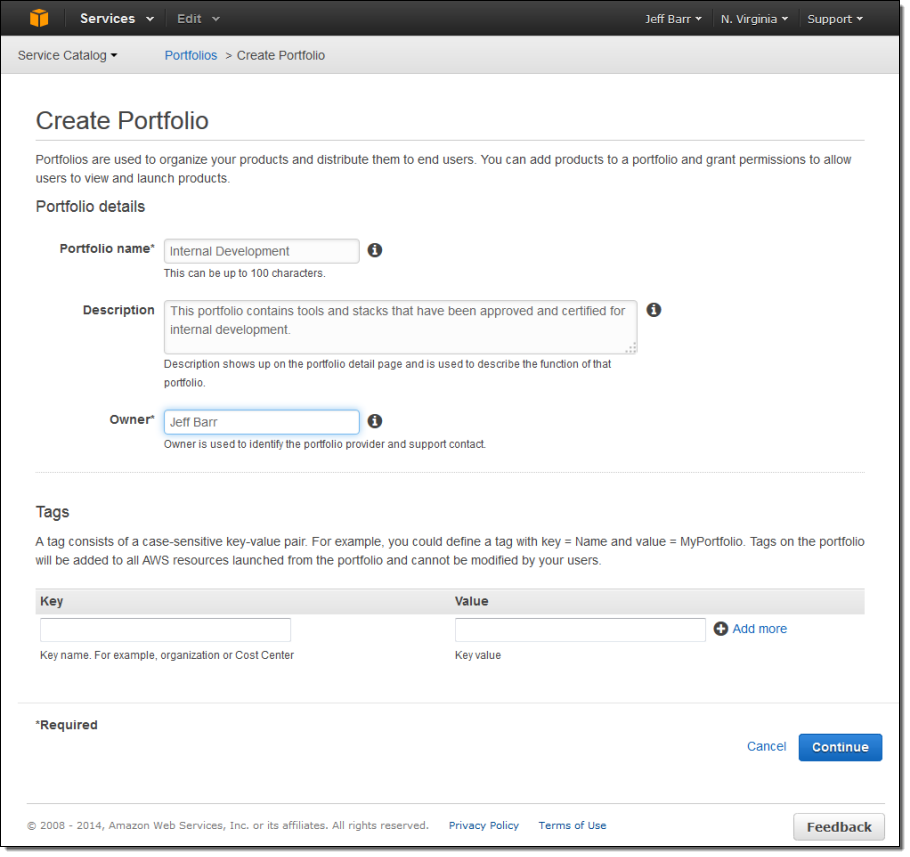Open the Feedback button
910x857 pixels.
pyautogui.click(x=838, y=827)
